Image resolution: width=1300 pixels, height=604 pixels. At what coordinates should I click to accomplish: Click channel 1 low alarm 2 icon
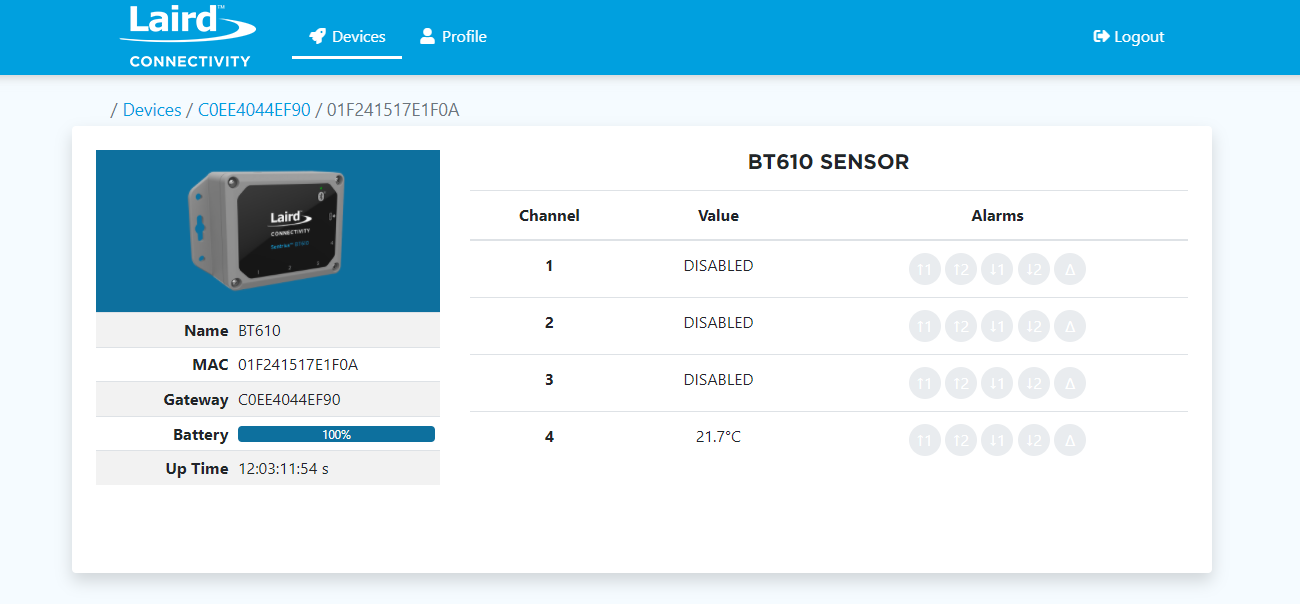[x=1033, y=269]
